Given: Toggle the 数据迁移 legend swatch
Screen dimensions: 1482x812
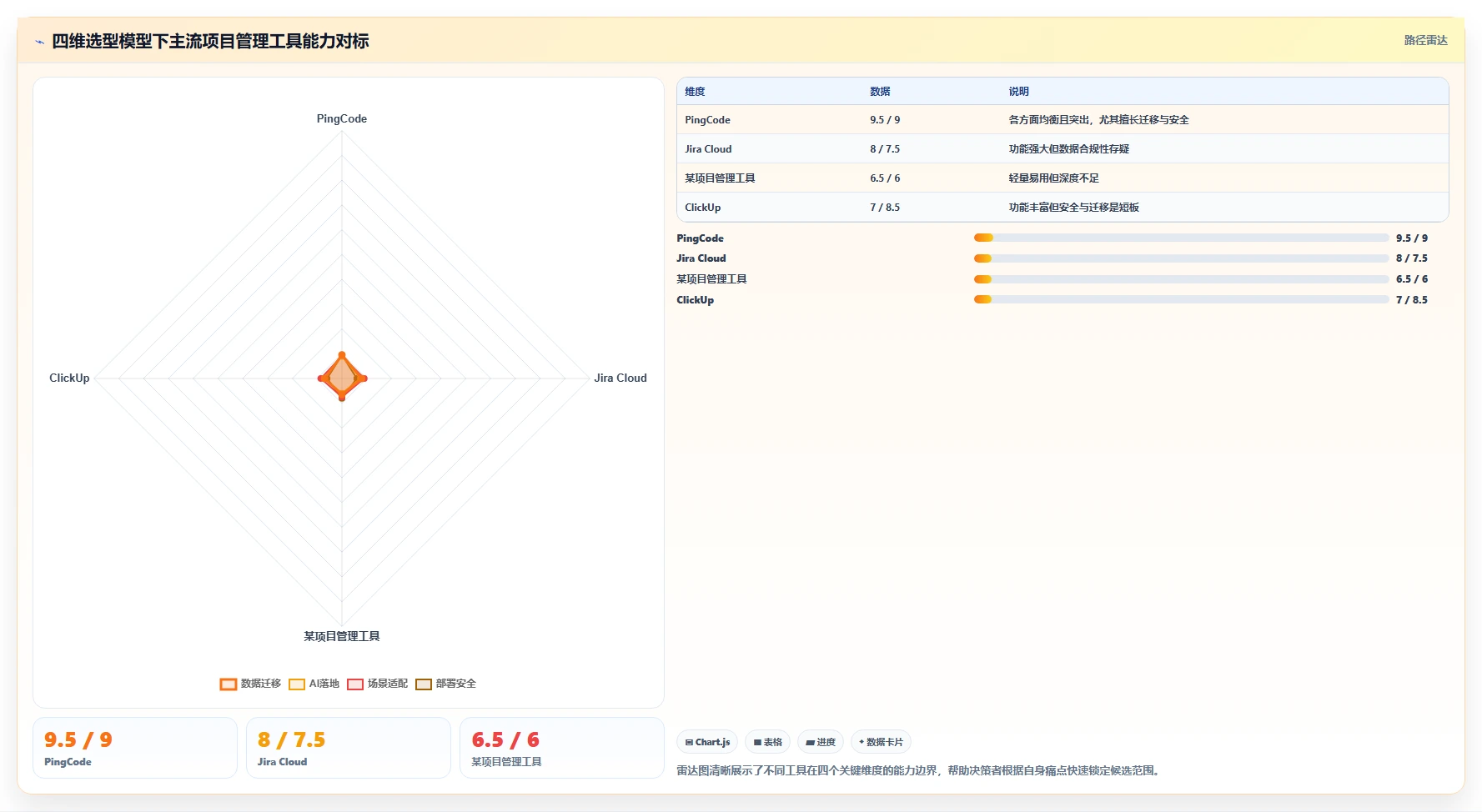Looking at the screenshot, I should [229, 684].
